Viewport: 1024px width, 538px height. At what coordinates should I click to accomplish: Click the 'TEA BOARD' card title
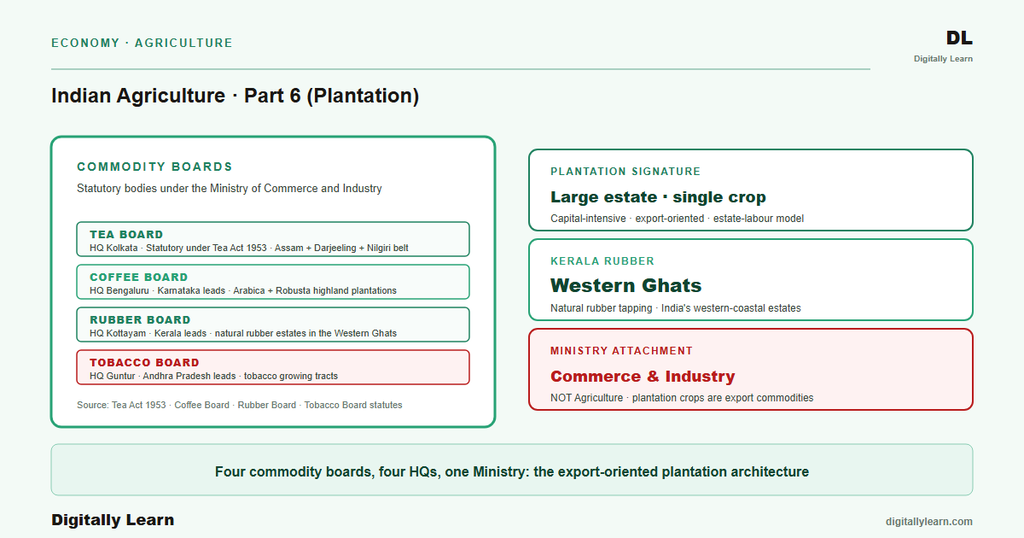[x=127, y=234]
